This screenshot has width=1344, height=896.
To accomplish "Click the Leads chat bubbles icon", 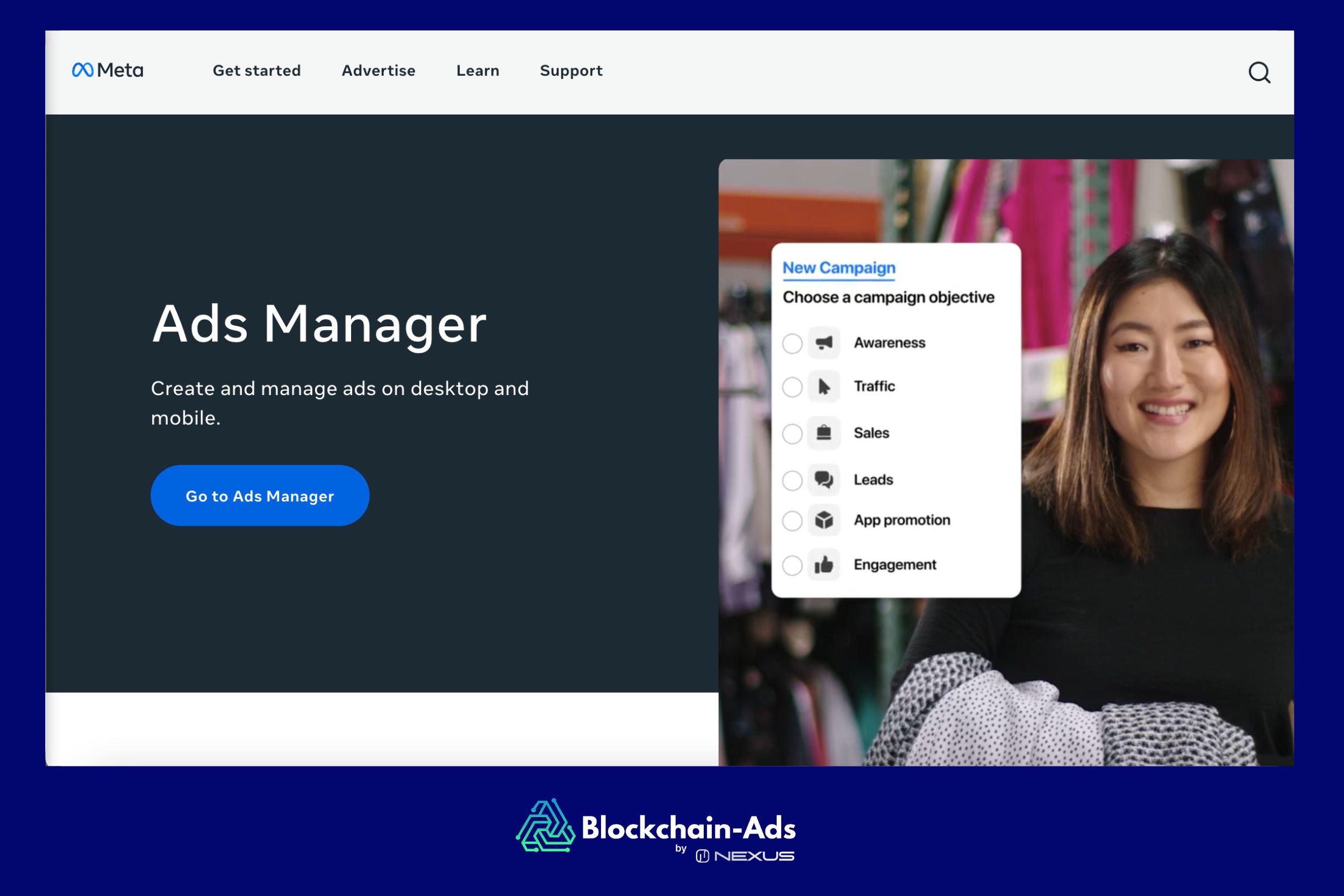I will coord(824,479).
